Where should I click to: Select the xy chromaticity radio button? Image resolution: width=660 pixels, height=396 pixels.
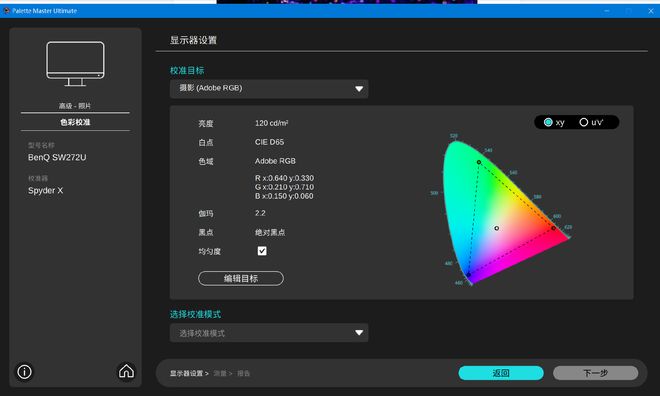(548, 122)
